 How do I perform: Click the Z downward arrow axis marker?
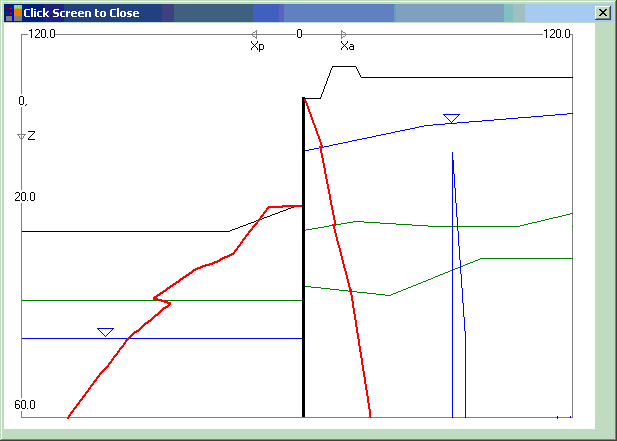point(21,136)
